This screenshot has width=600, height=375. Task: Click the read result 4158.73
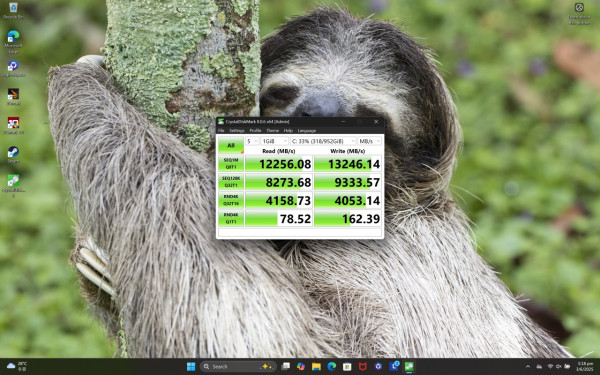tap(279, 200)
